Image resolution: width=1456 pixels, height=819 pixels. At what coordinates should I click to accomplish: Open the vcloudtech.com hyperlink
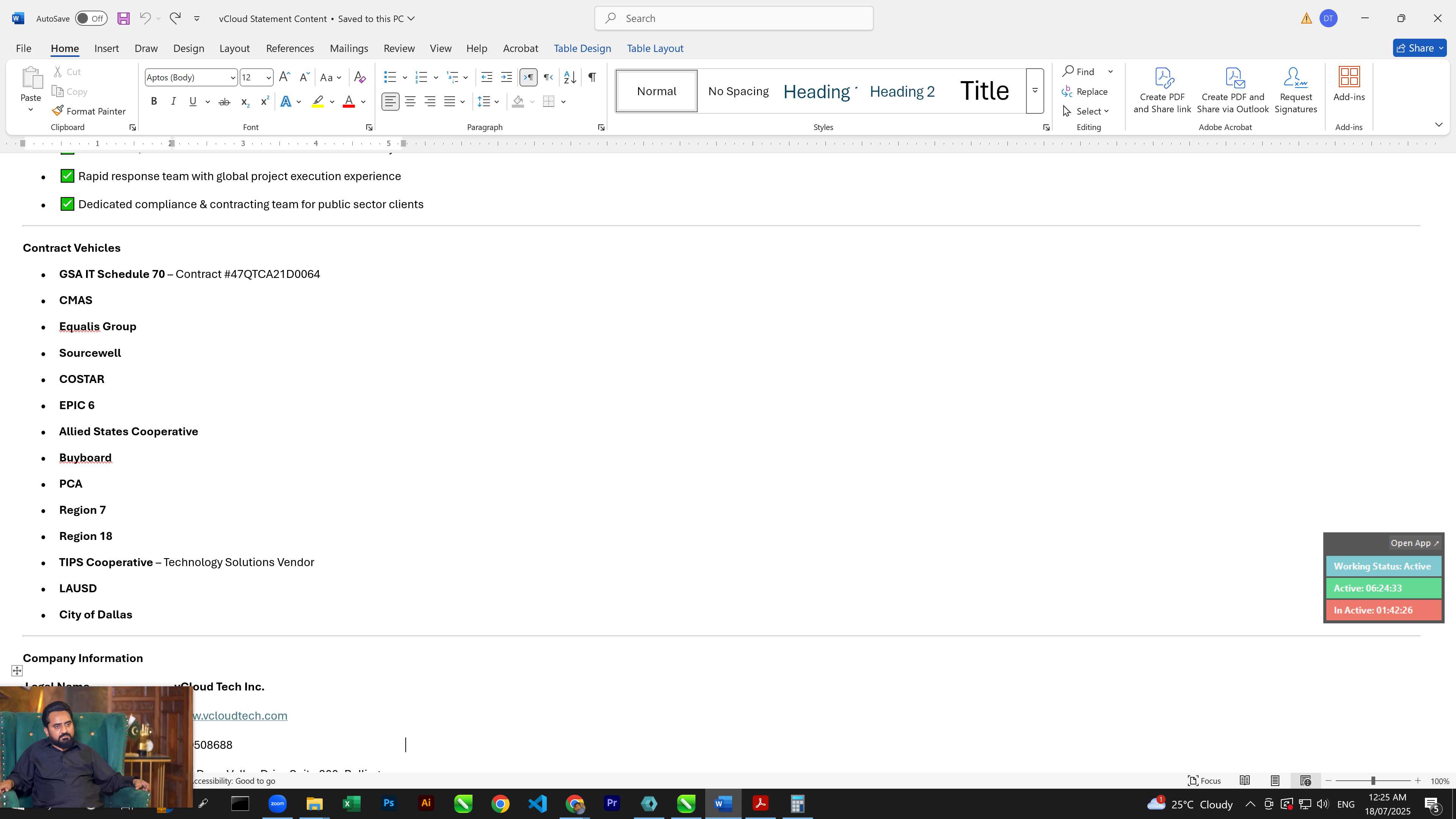pos(240,715)
